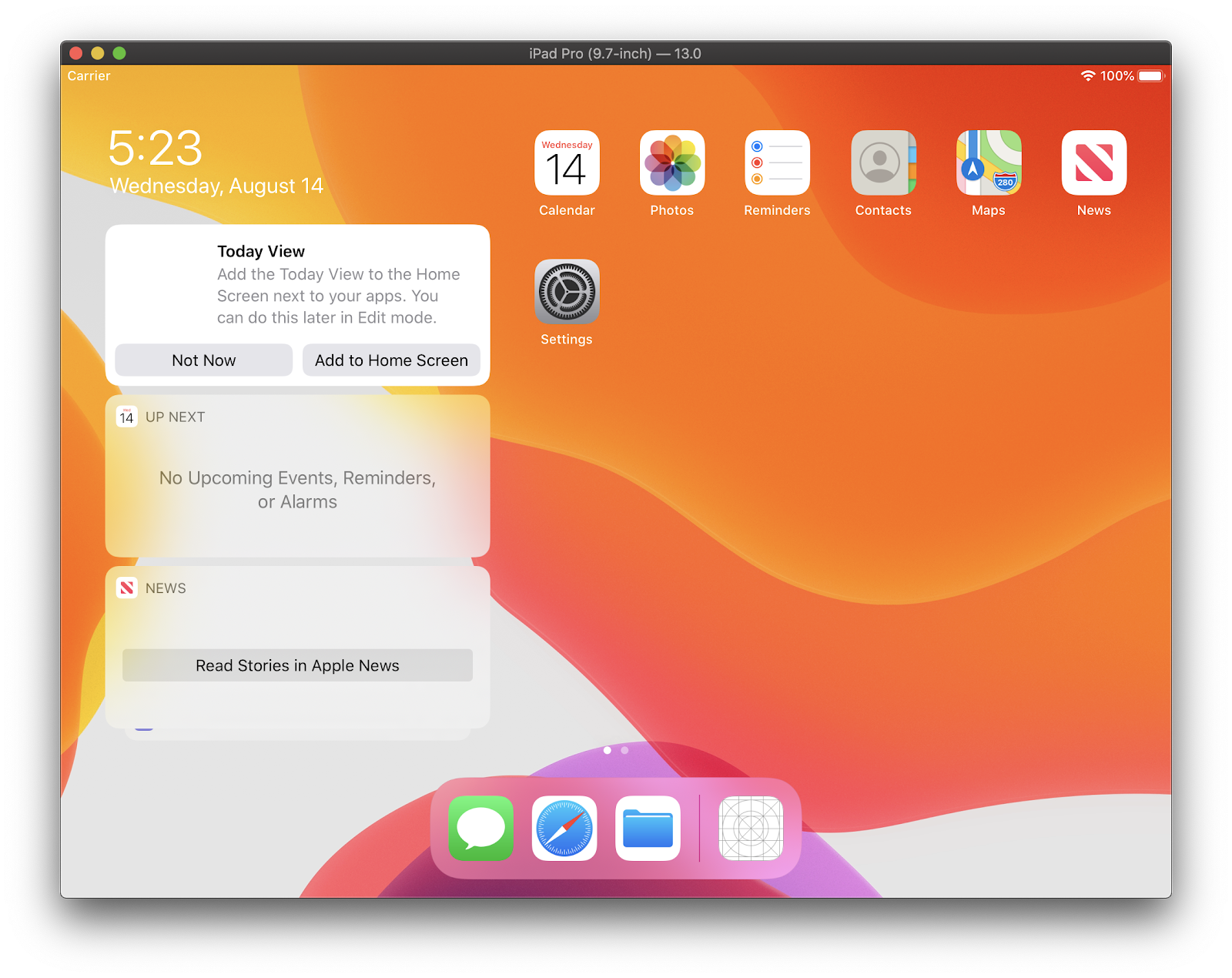Open the Files app in the dock
Screen dimensions: 1232x978
[648, 829]
